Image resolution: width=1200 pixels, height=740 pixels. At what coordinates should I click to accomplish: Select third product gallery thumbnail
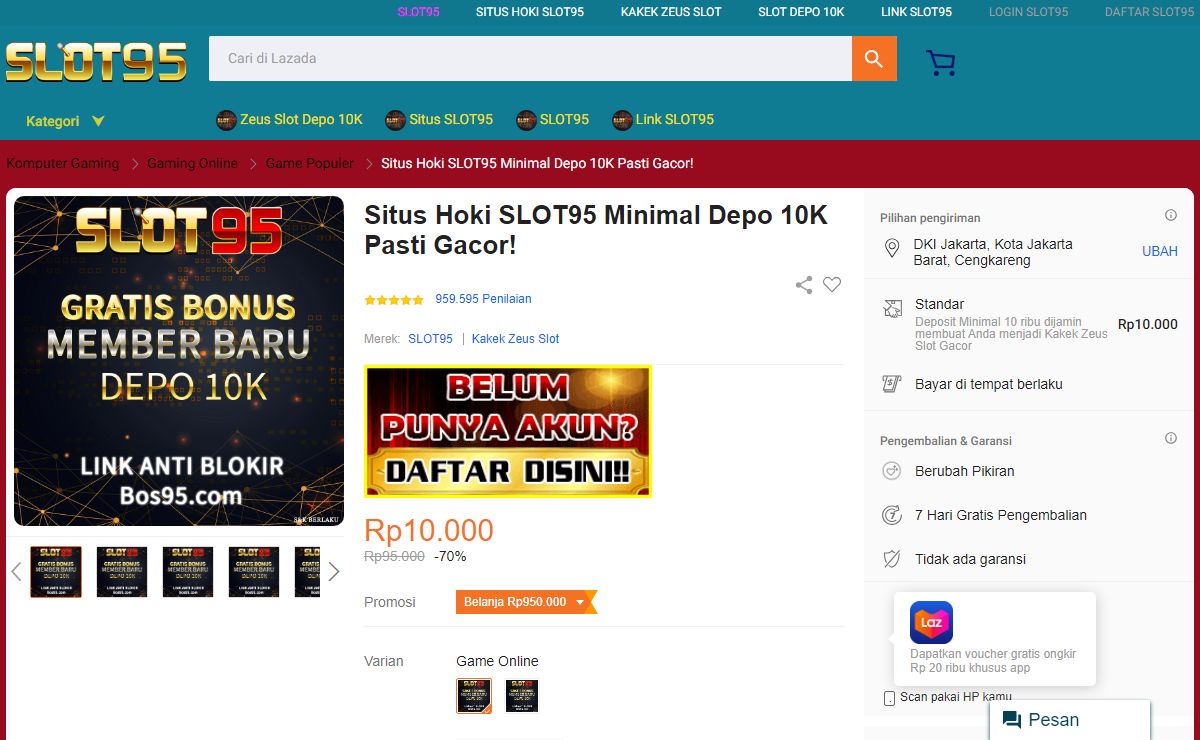click(188, 572)
